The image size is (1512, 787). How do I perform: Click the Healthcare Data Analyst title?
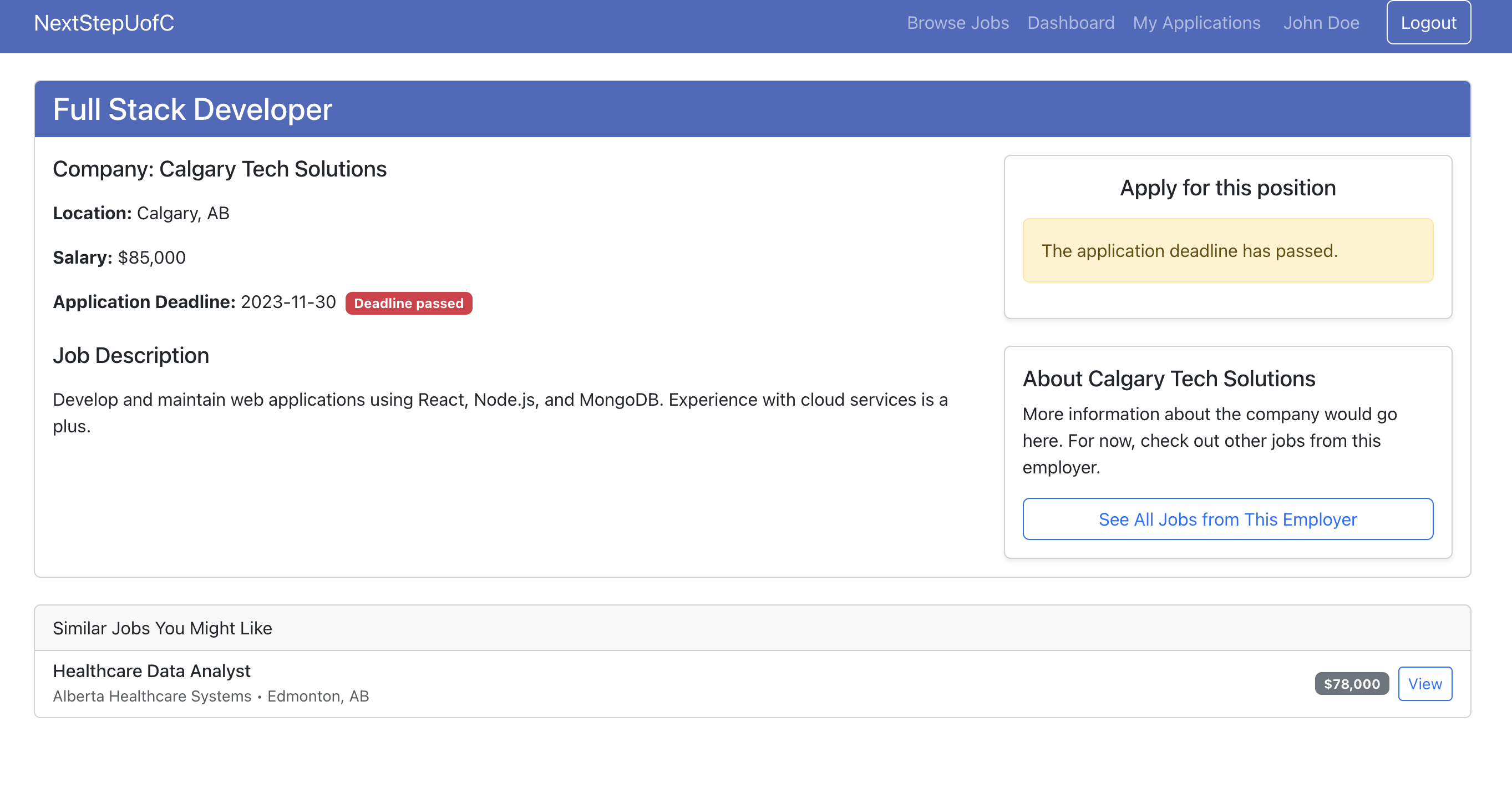point(151,670)
